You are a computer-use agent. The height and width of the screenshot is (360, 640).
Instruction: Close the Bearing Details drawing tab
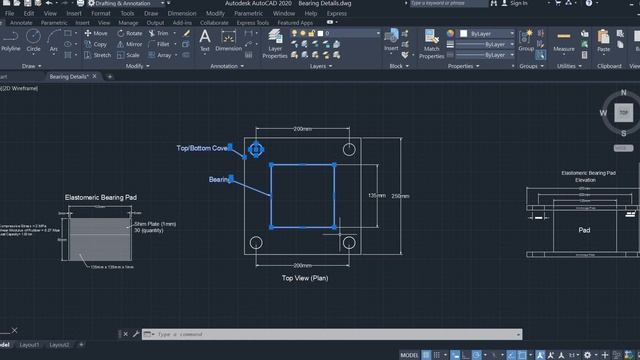point(94,76)
